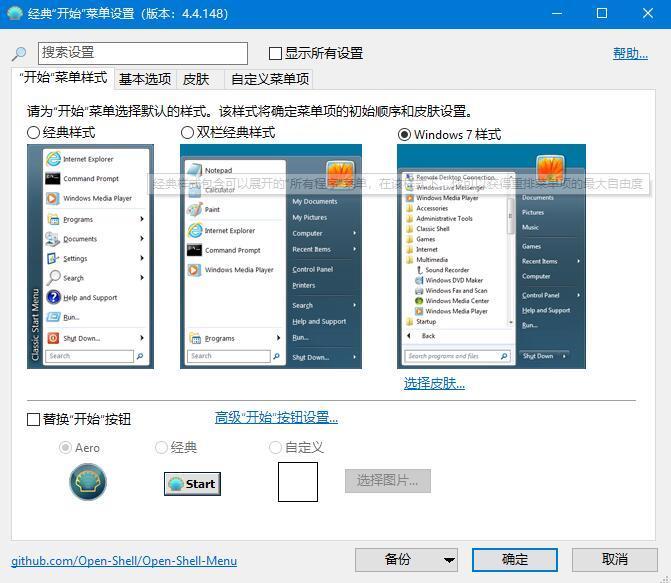
Task: Click into the 搜索设置 search field
Action: 142,53
